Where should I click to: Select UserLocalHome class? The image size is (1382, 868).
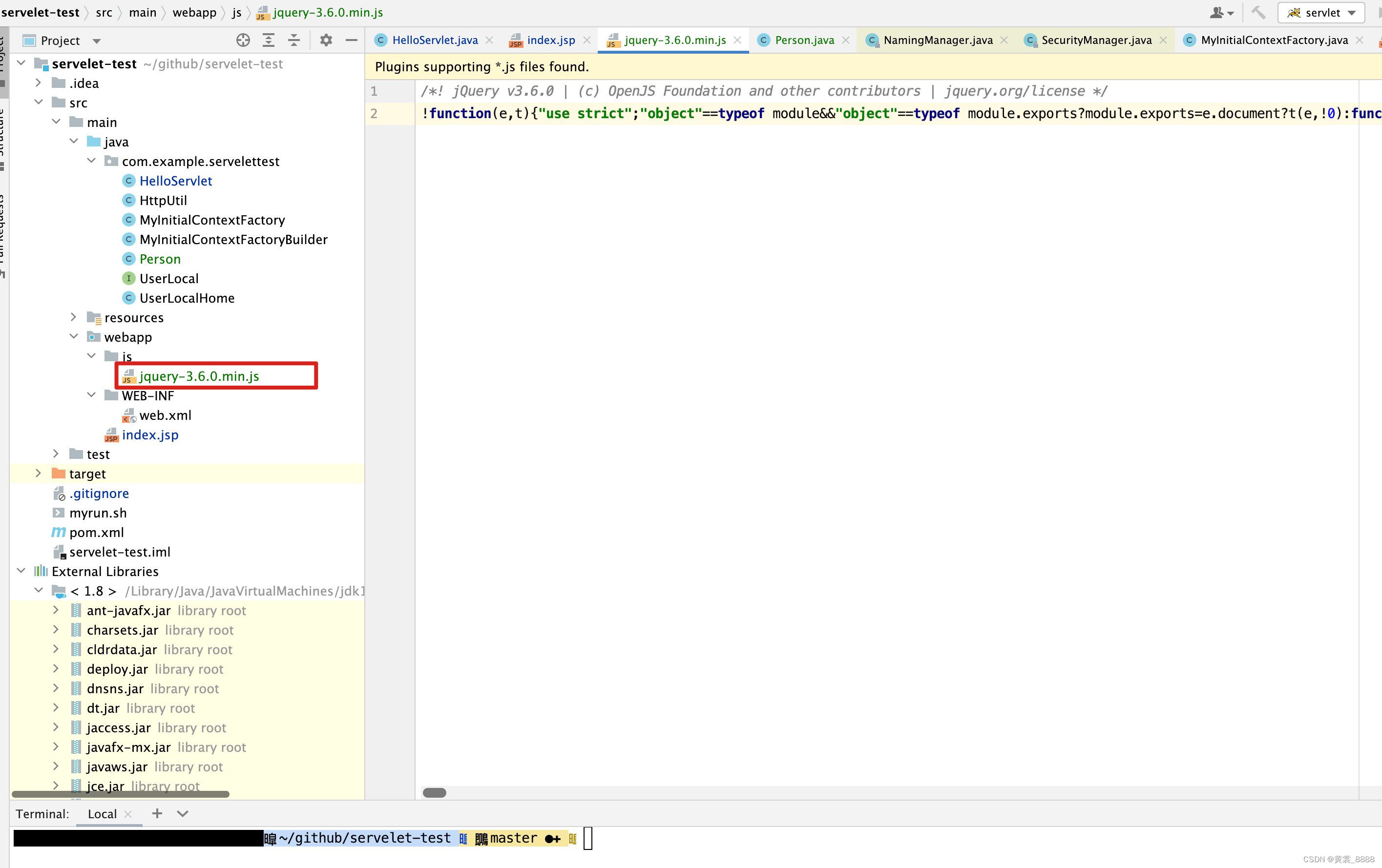[x=187, y=298]
